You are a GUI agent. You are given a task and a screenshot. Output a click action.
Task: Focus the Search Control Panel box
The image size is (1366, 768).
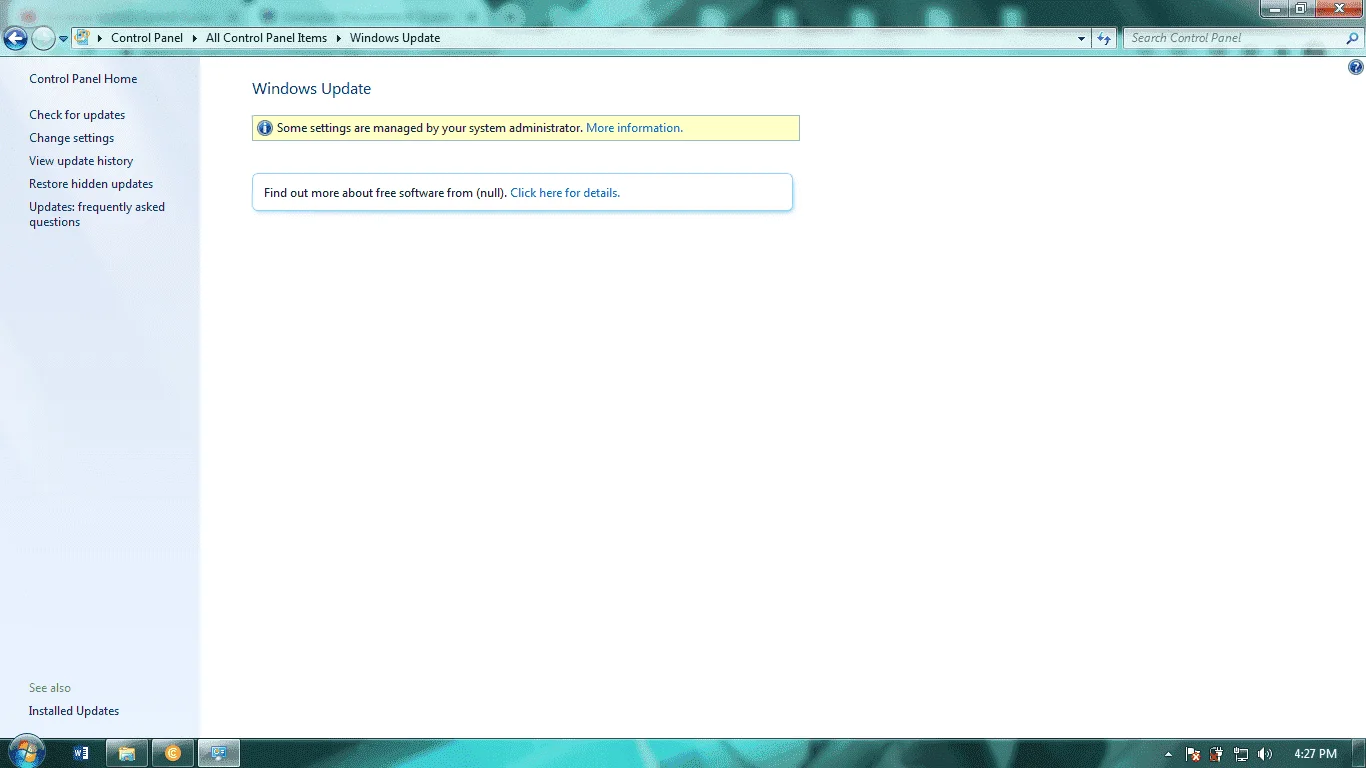coord(1236,38)
